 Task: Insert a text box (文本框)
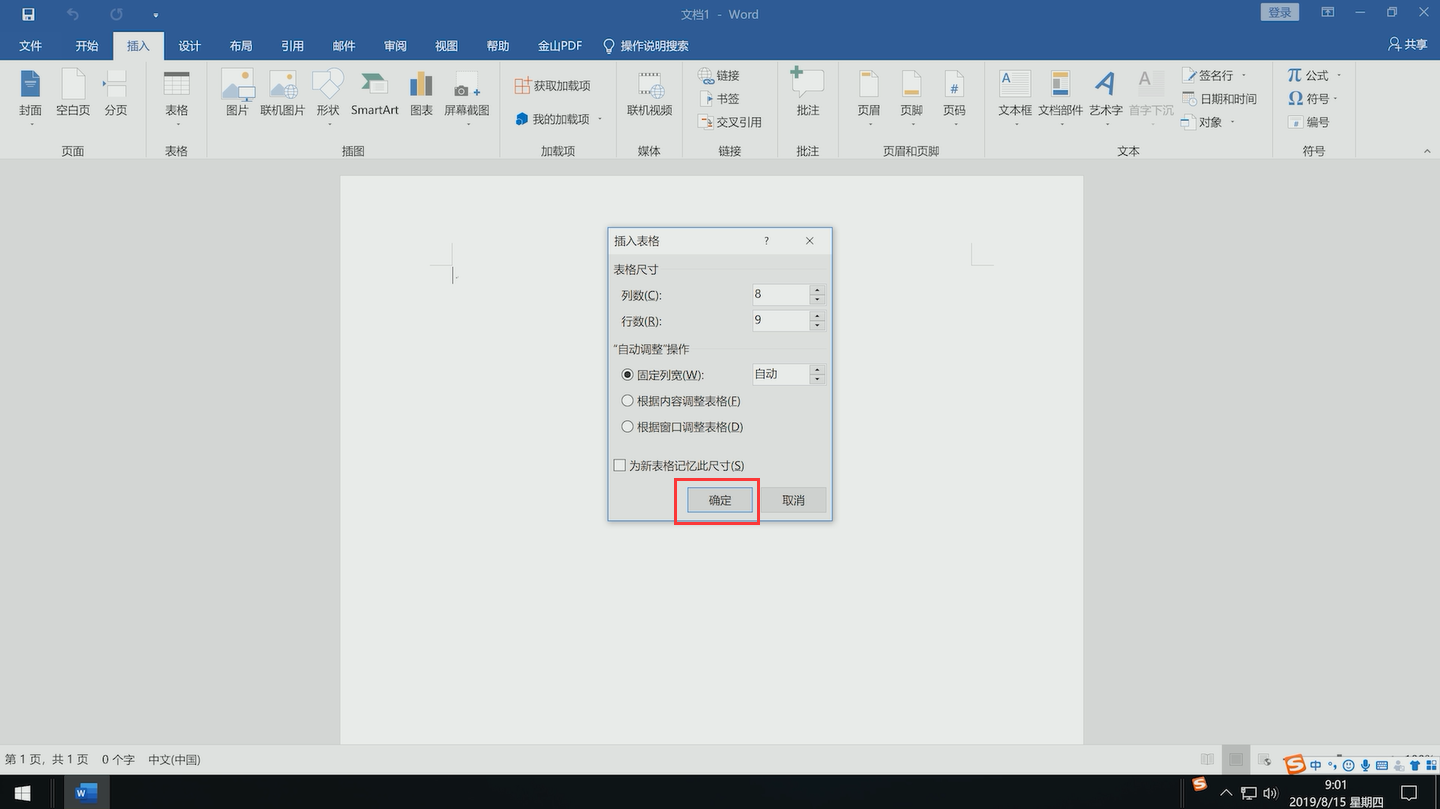[1015, 97]
